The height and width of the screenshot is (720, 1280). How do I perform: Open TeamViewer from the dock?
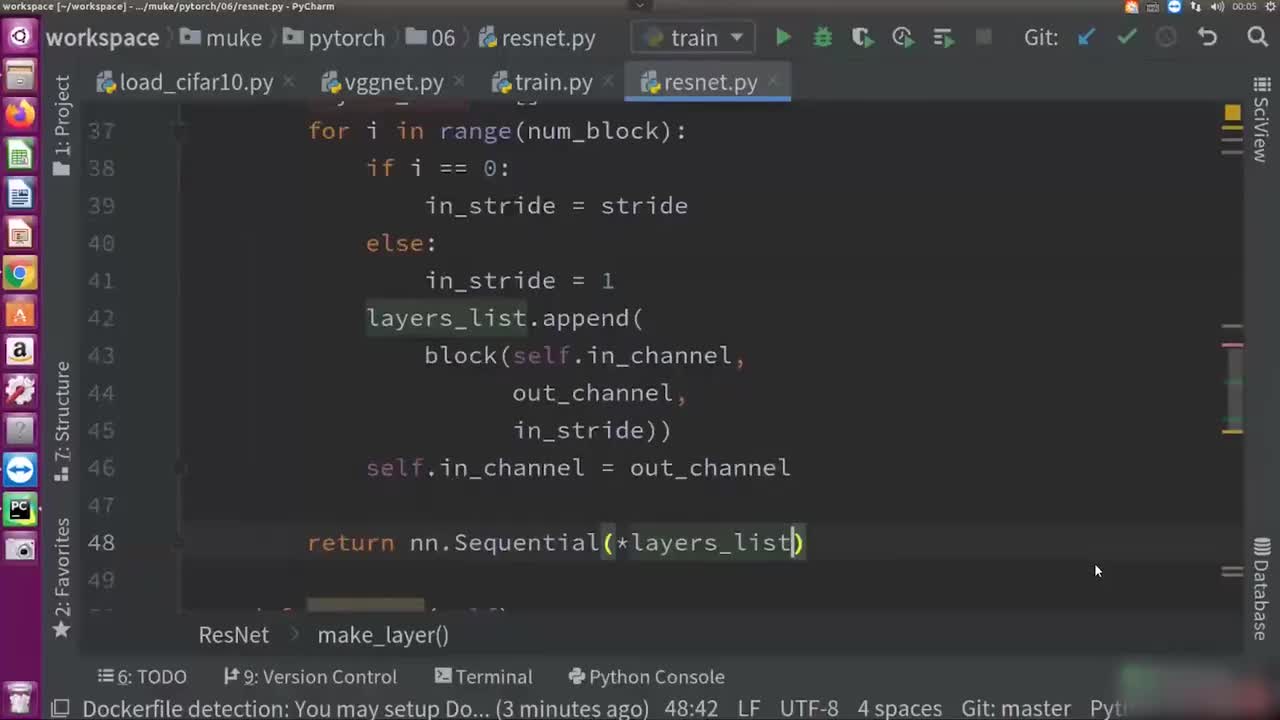(x=20, y=470)
